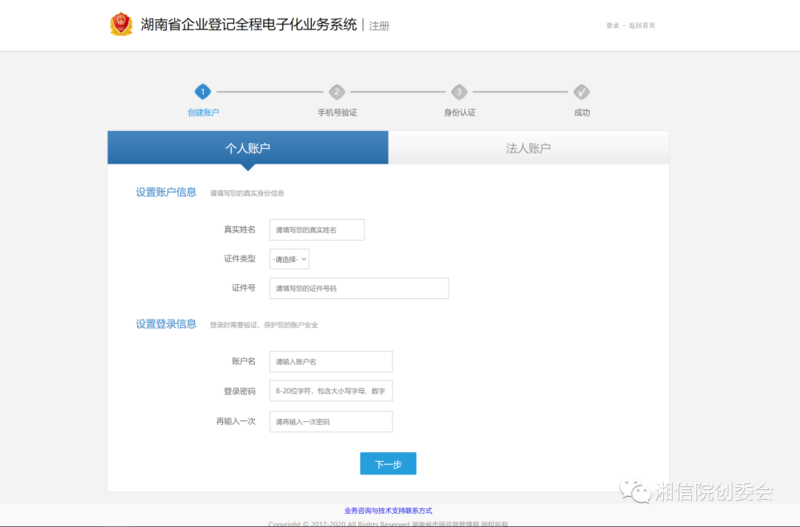Viewport: 800px width, 527px height.
Task: Focus the 证件号 input field
Action: (359, 288)
